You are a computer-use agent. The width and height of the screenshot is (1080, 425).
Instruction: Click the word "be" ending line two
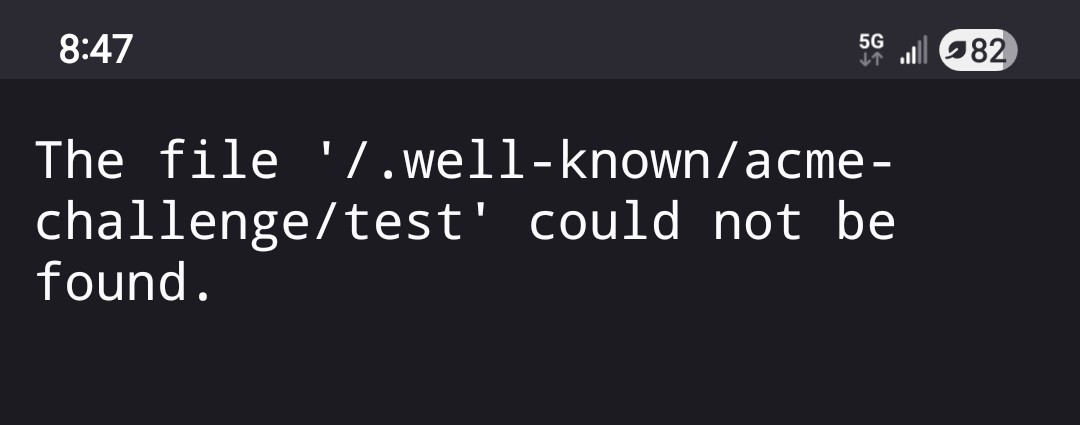tap(864, 223)
